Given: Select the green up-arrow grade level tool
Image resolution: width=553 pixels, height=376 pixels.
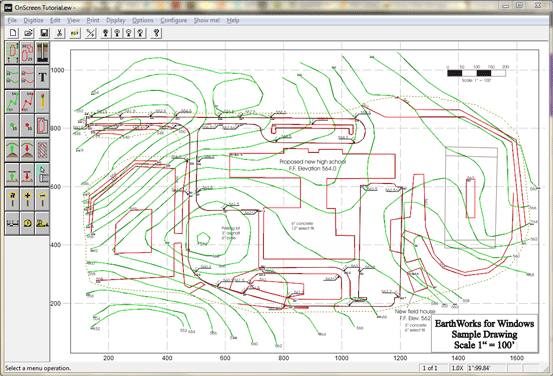Looking at the screenshot, I should click(x=12, y=174).
